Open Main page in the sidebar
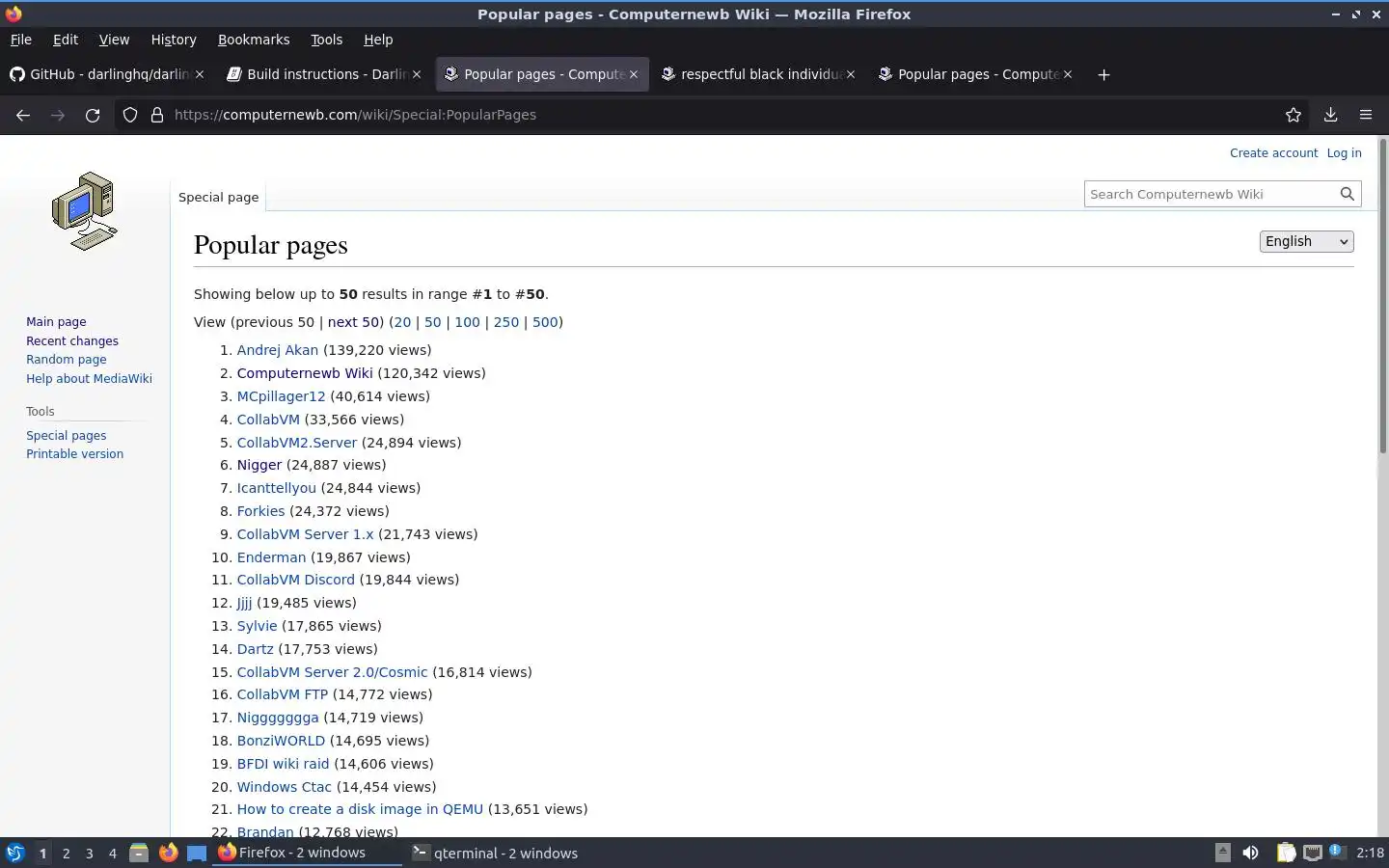Image resolution: width=1389 pixels, height=868 pixels. (x=56, y=321)
